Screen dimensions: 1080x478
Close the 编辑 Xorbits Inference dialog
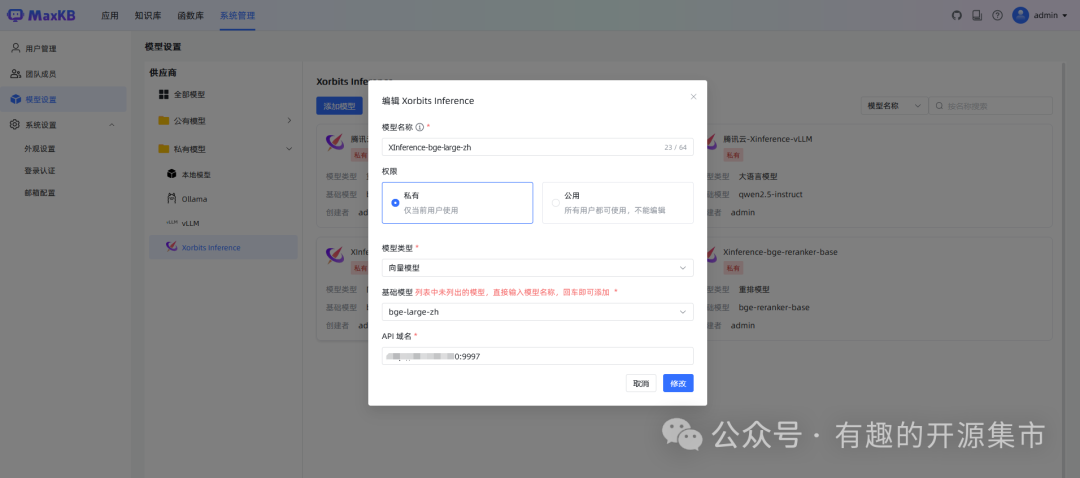point(694,96)
